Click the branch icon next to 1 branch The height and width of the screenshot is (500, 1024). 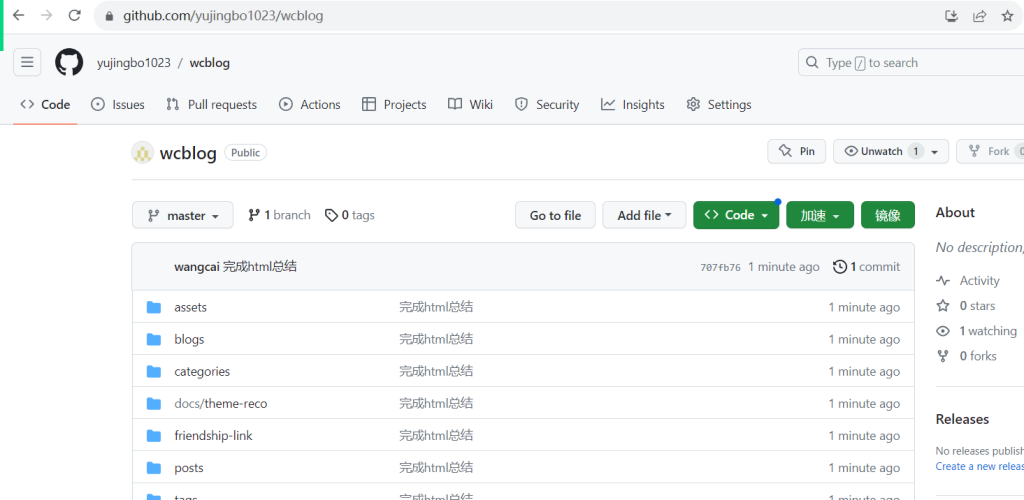coord(254,215)
